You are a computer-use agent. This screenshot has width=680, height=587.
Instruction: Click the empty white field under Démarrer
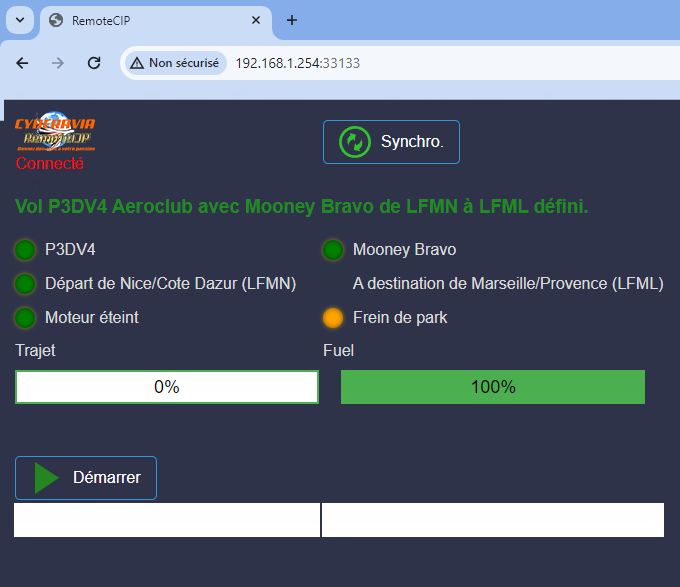point(167,520)
